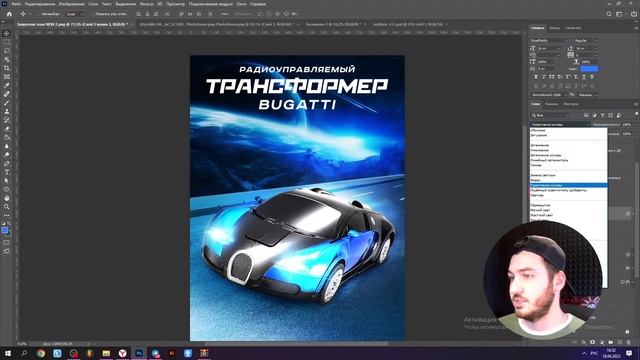Open the anti-aliasing method dropdown

pos(588,95)
